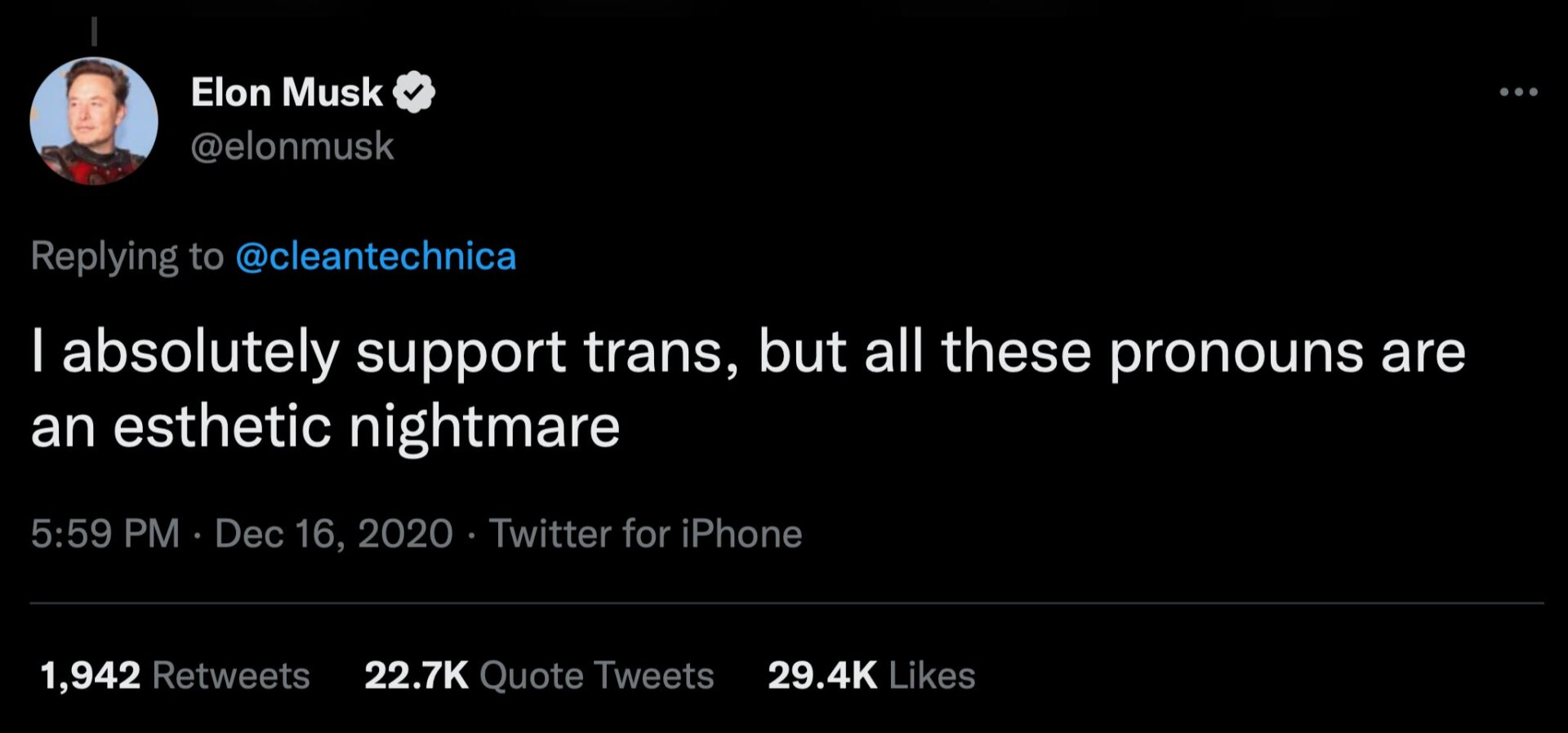
Task: Open the "Twitter for iPhone" source link
Action: point(645,534)
